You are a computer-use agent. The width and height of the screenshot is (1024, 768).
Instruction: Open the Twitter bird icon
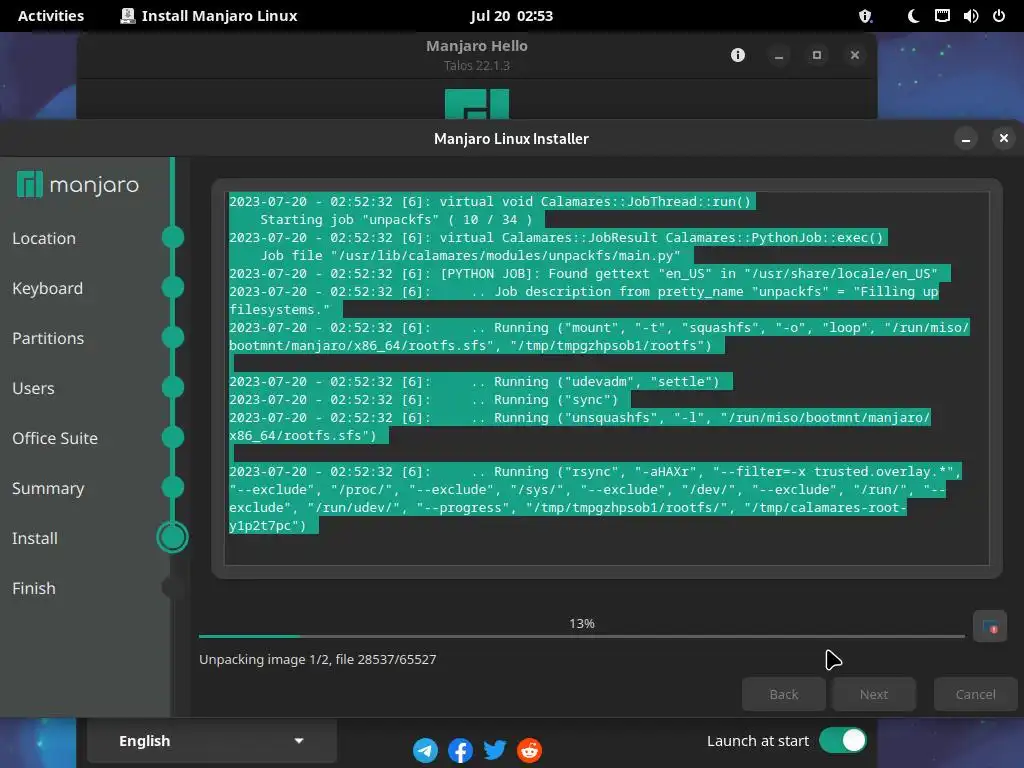[495, 750]
